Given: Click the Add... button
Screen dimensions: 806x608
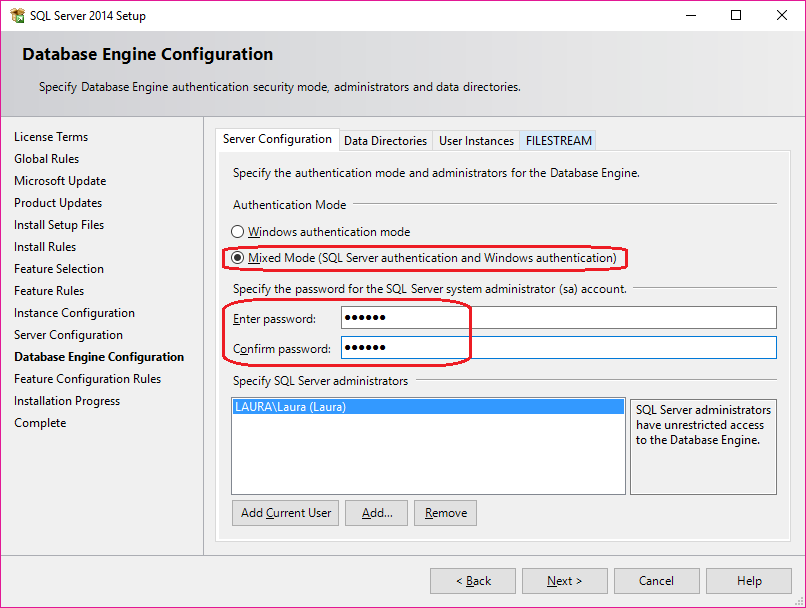Looking at the screenshot, I should 377,513.
